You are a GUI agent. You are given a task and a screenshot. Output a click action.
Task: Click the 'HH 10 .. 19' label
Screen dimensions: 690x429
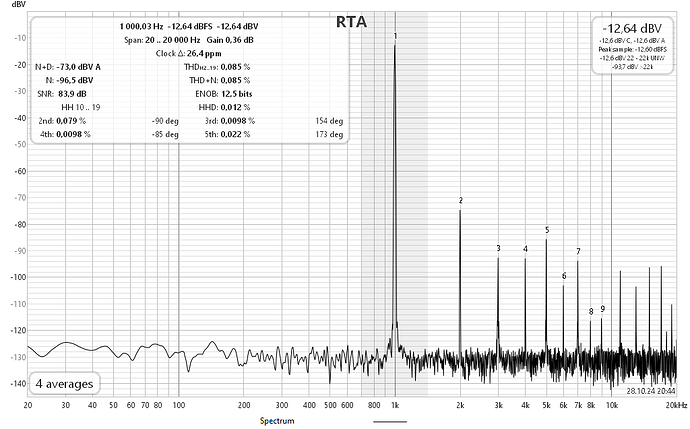tap(81, 107)
